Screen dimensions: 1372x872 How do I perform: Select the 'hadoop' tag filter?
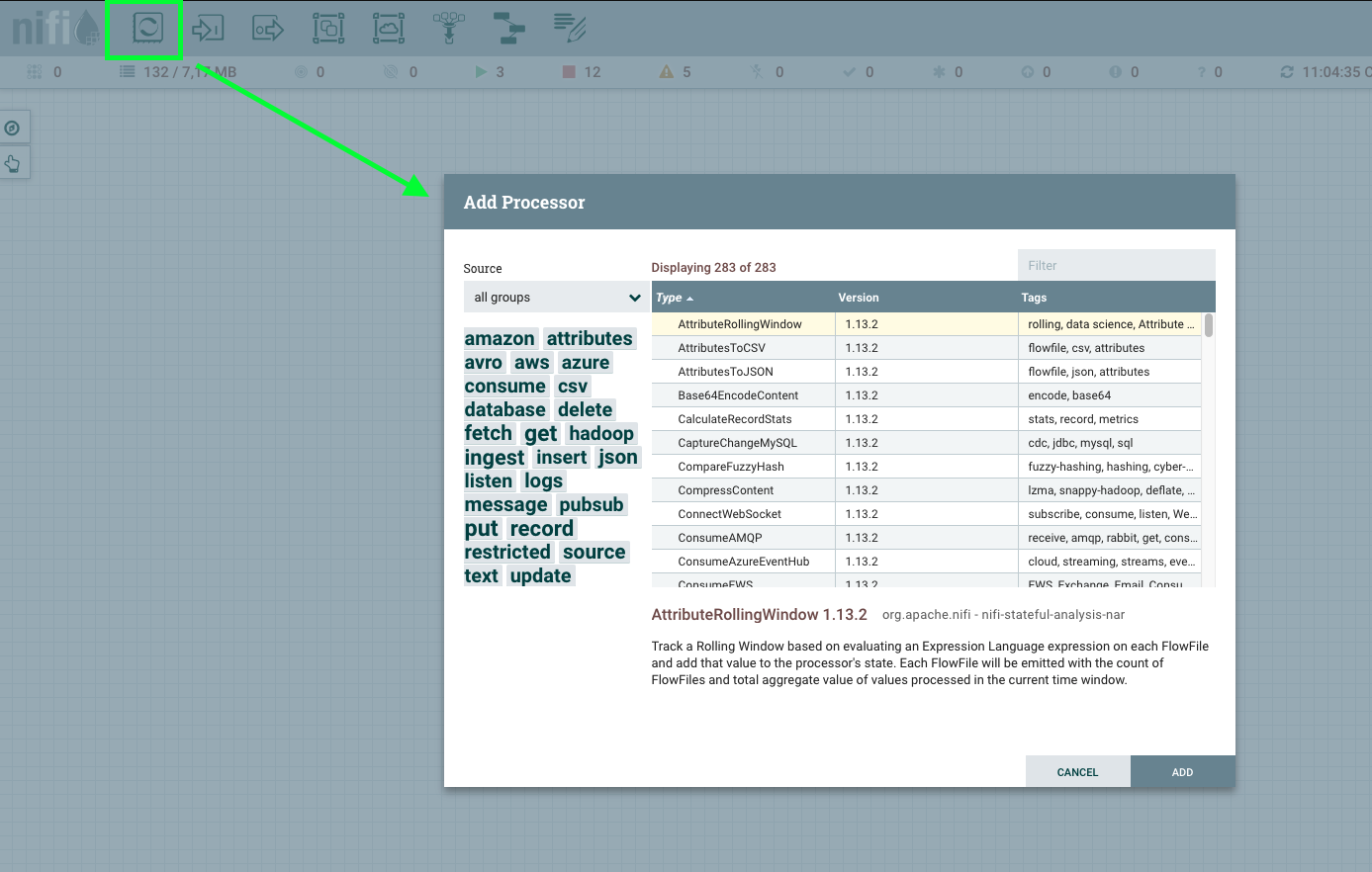click(601, 434)
